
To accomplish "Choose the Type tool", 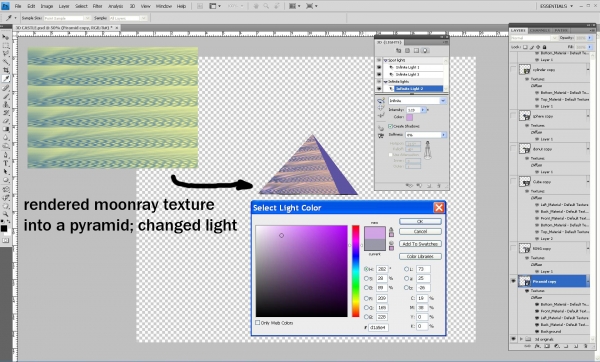I will pyautogui.click(x=6, y=163).
